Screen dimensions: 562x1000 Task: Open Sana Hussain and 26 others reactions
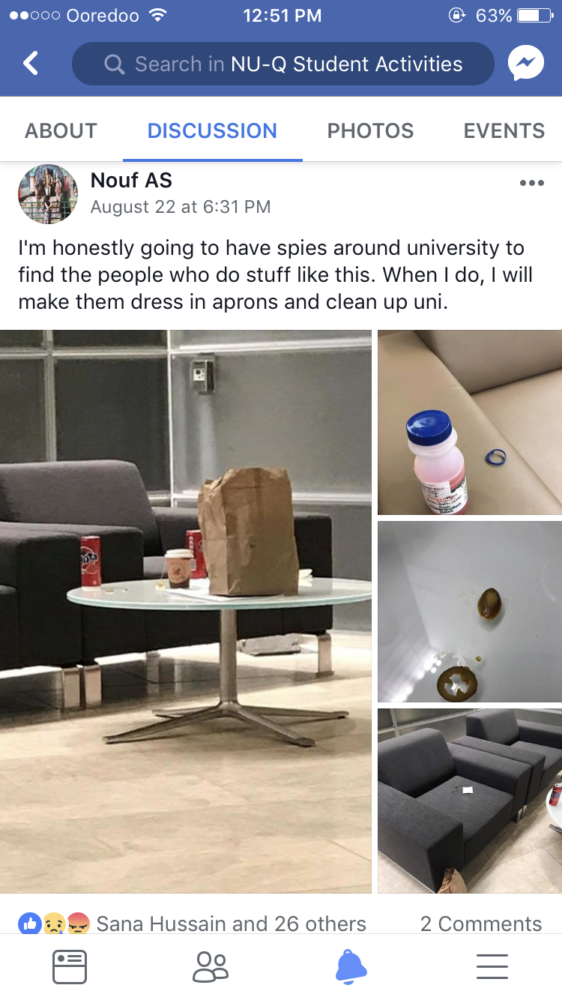point(231,923)
